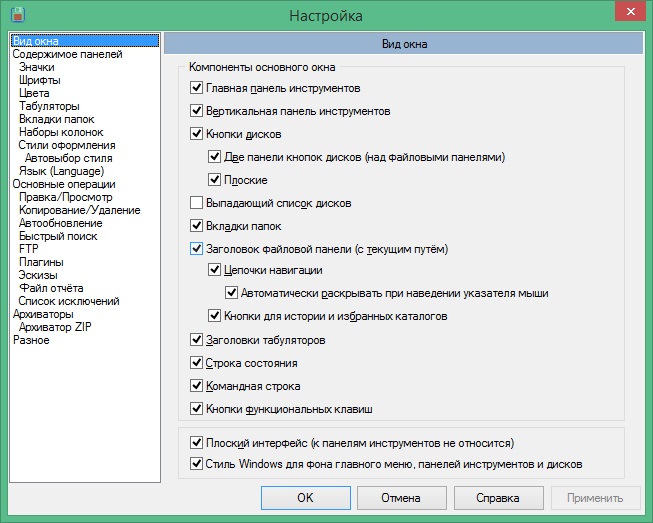Close the Настройка dialog window

(x=631, y=12)
